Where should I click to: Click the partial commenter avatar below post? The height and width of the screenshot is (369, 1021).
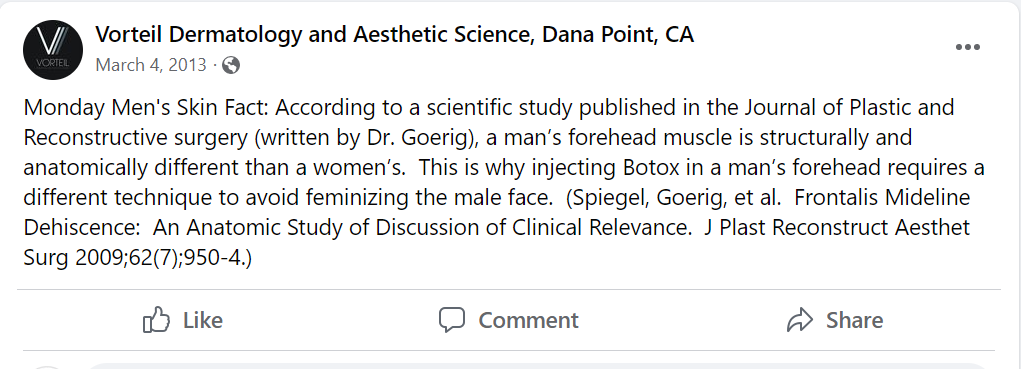[47, 366]
